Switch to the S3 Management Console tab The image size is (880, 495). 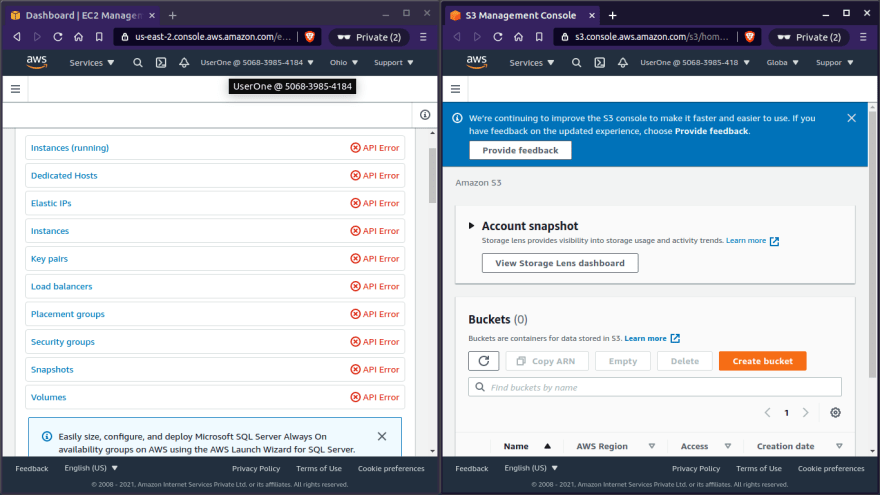coord(522,15)
